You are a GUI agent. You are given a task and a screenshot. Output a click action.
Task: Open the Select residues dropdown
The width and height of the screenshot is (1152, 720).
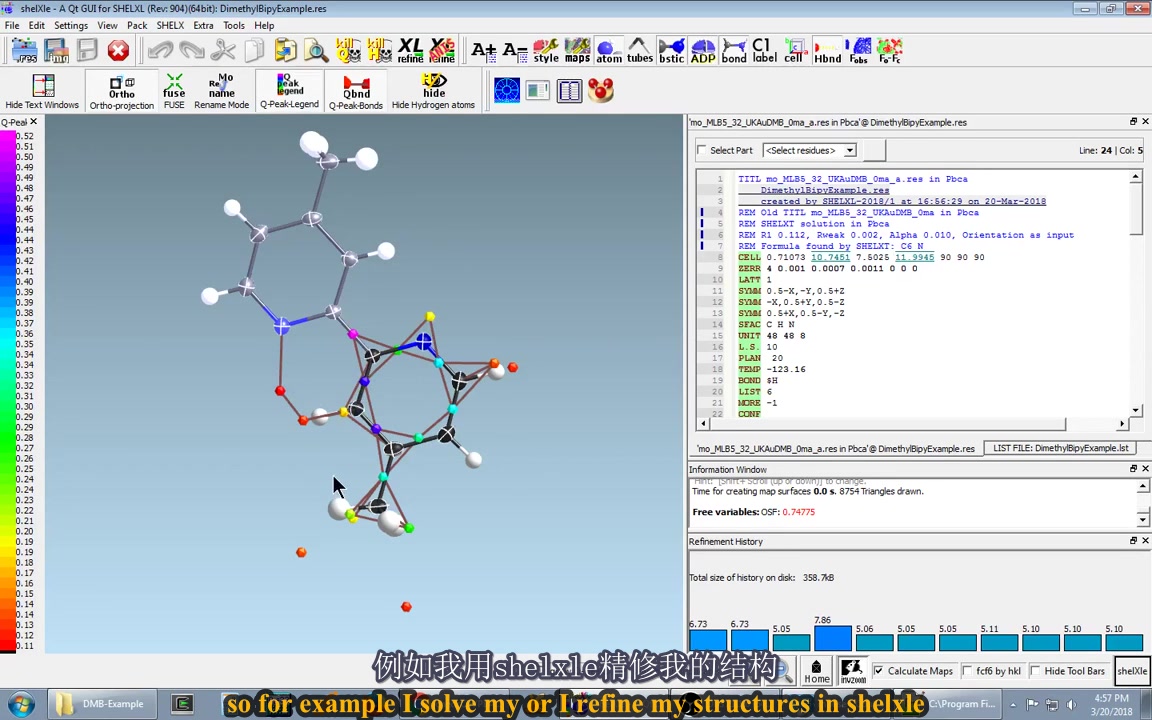tap(809, 150)
